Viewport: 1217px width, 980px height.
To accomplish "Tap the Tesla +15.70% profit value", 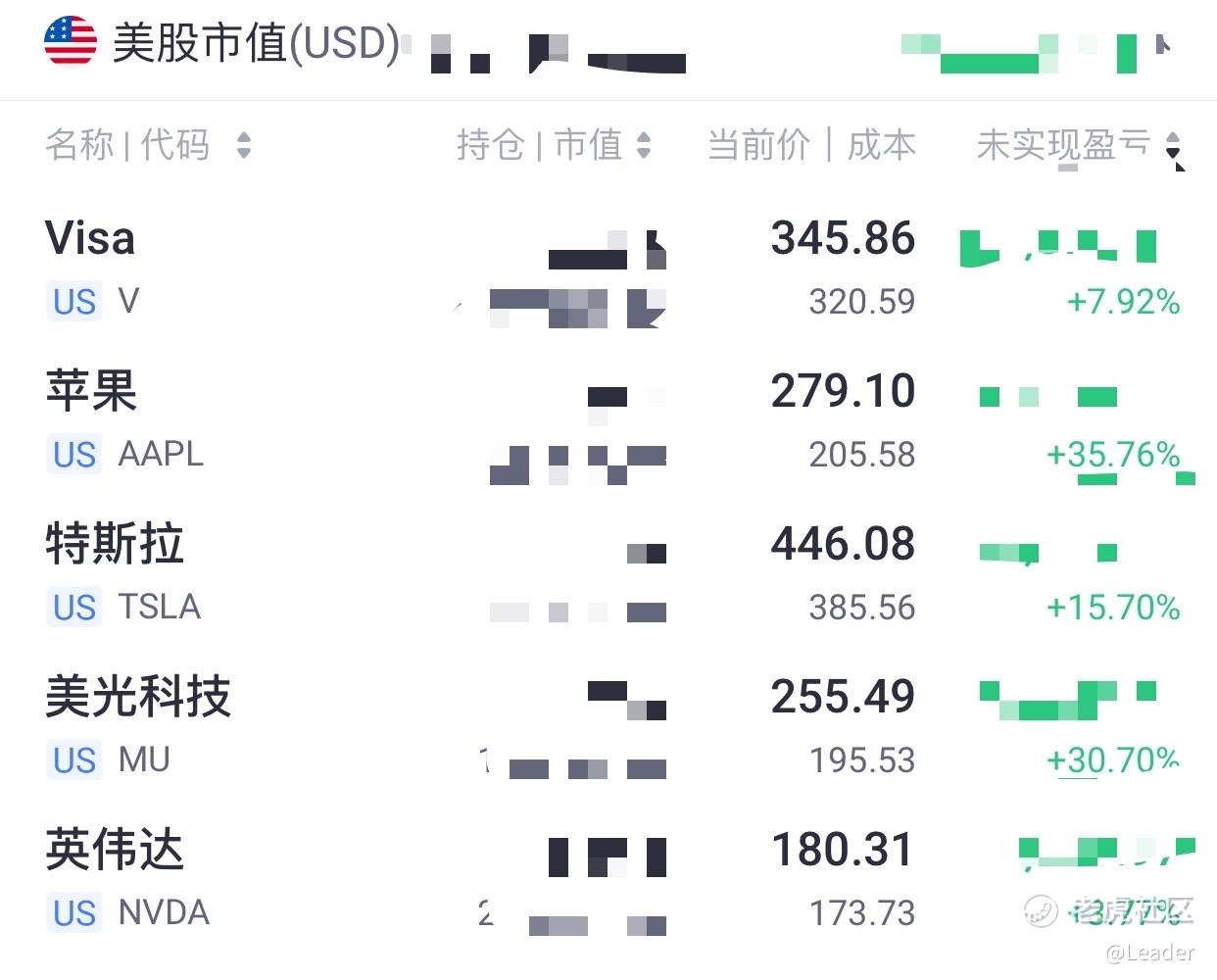I will click(1113, 607).
